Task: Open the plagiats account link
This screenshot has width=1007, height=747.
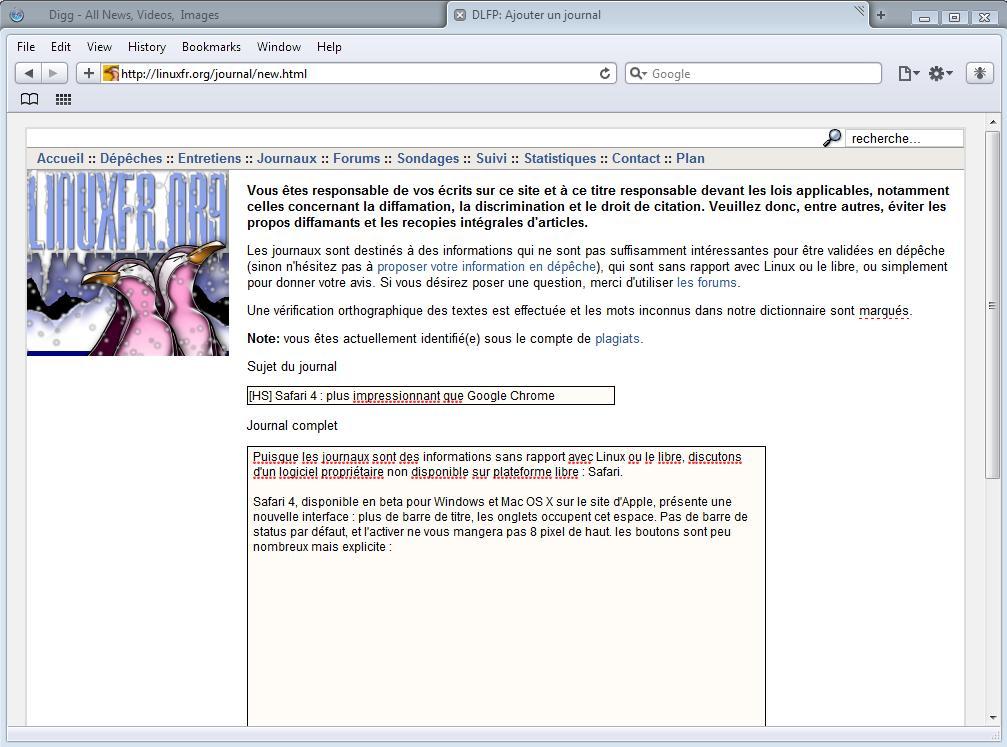Action: point(617,338)
